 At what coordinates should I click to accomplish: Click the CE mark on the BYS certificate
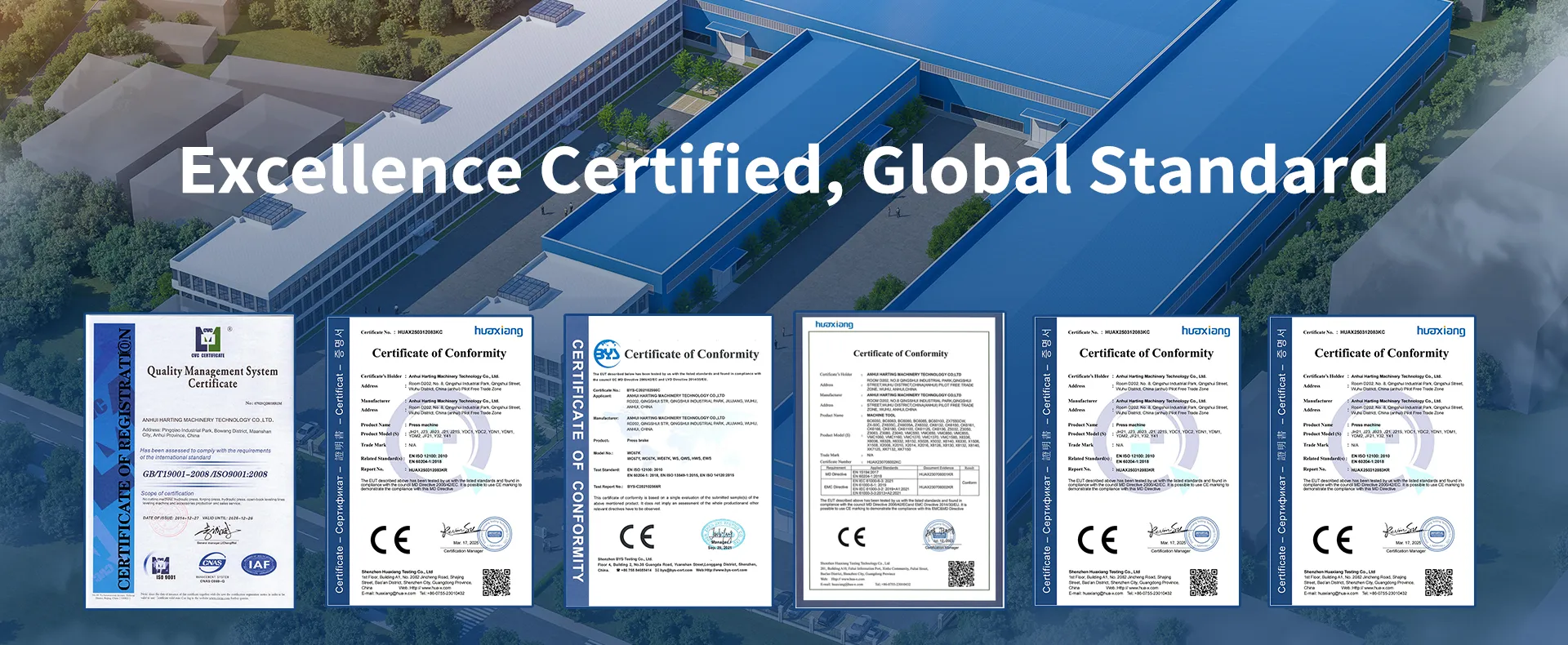pos(637,536)
